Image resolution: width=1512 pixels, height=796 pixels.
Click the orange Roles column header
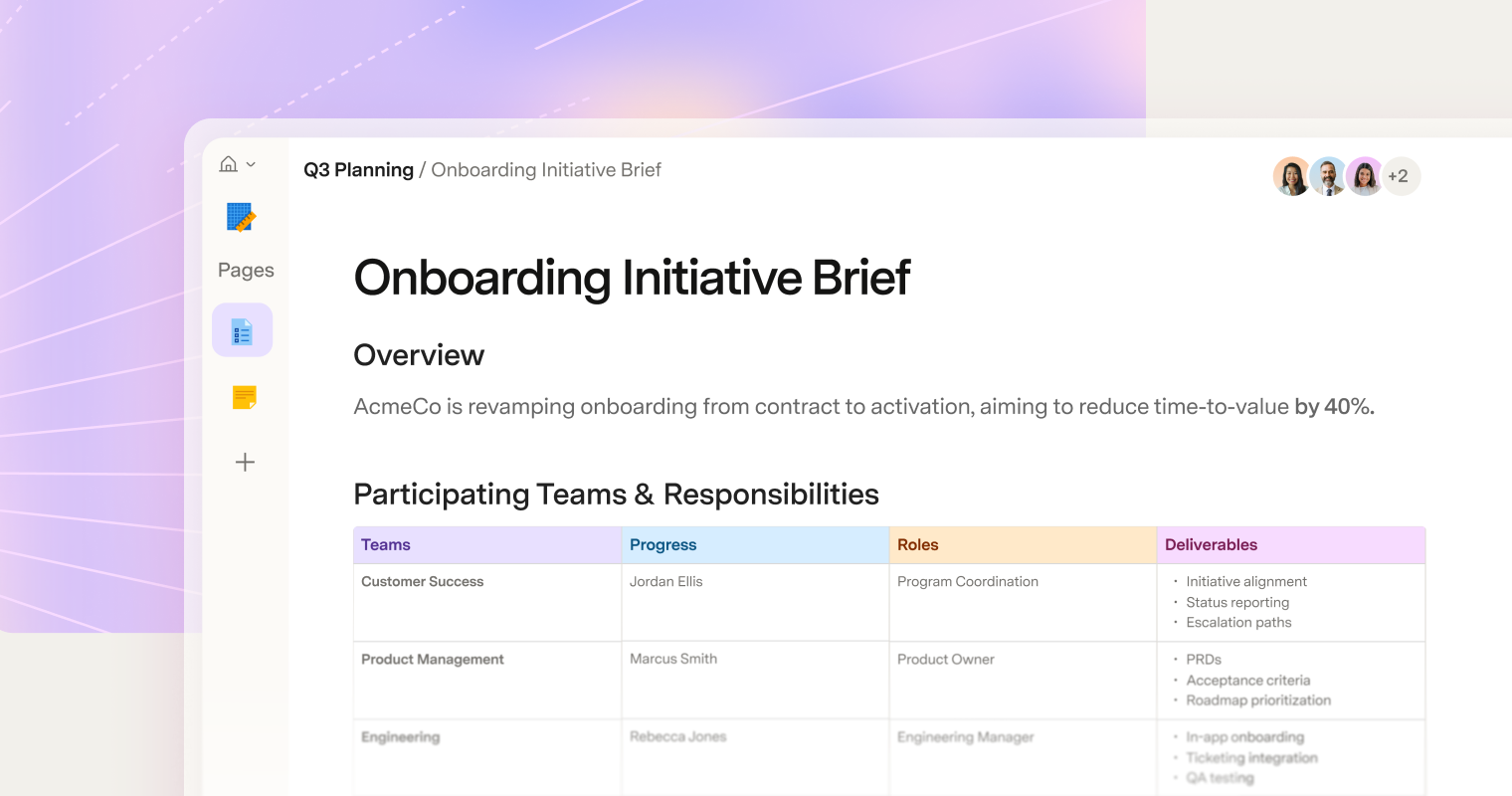1023,545
